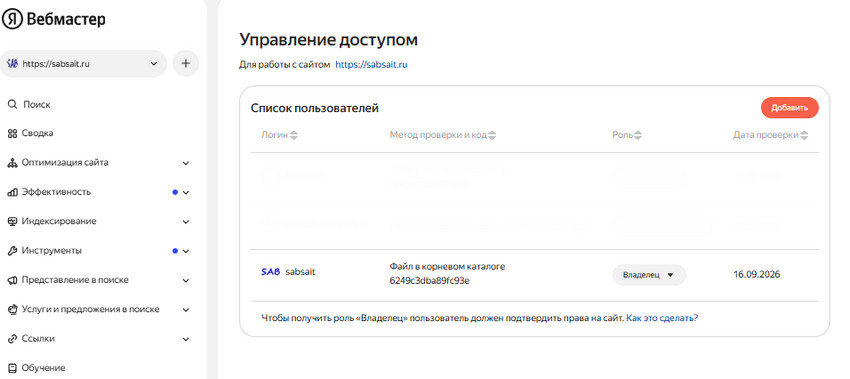Image resolution: width=850 pixels, height=379 pixels.
Task: Click the verification code 6249c3dba89fc93e
Action: (429, 281)
